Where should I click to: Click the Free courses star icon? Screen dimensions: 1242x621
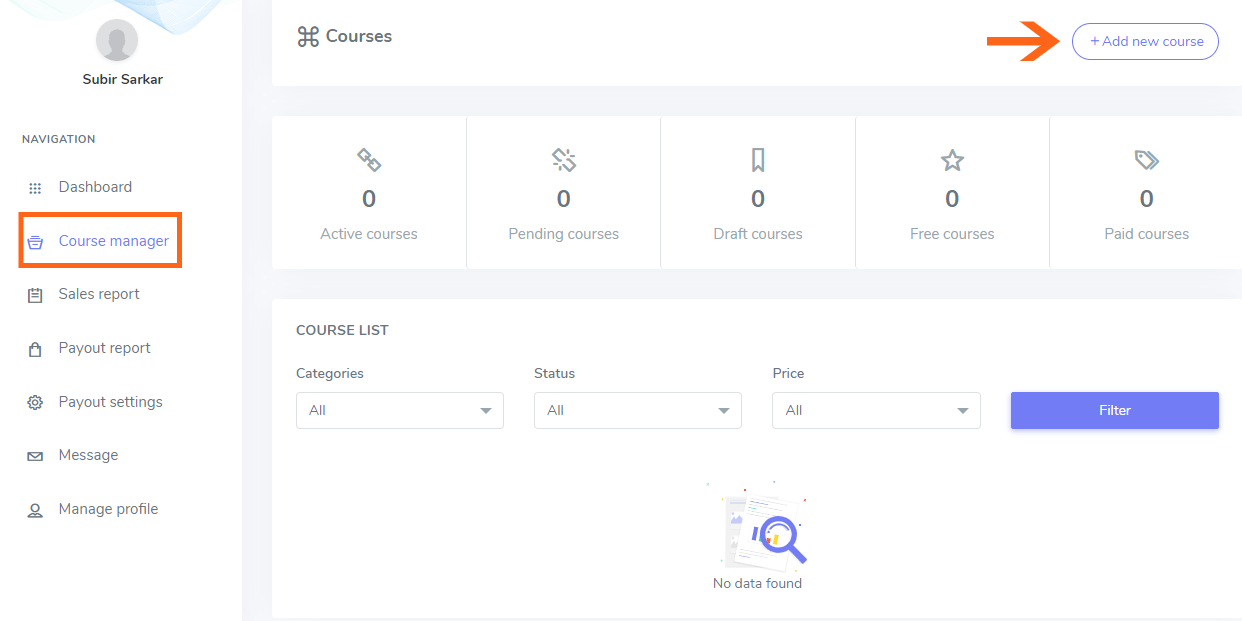952,160
